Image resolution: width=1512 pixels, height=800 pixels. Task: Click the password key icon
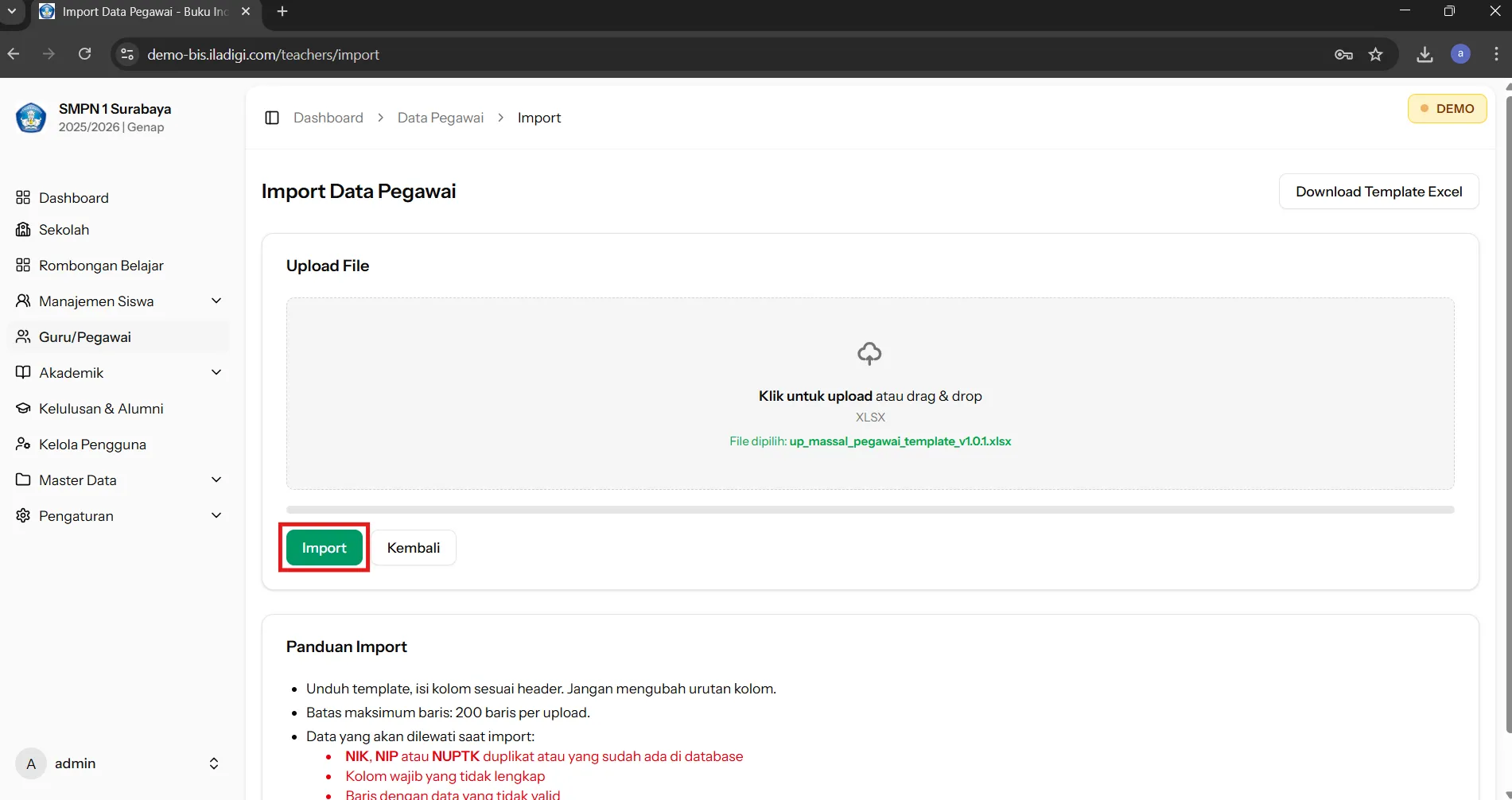(x=1343, y=54)
